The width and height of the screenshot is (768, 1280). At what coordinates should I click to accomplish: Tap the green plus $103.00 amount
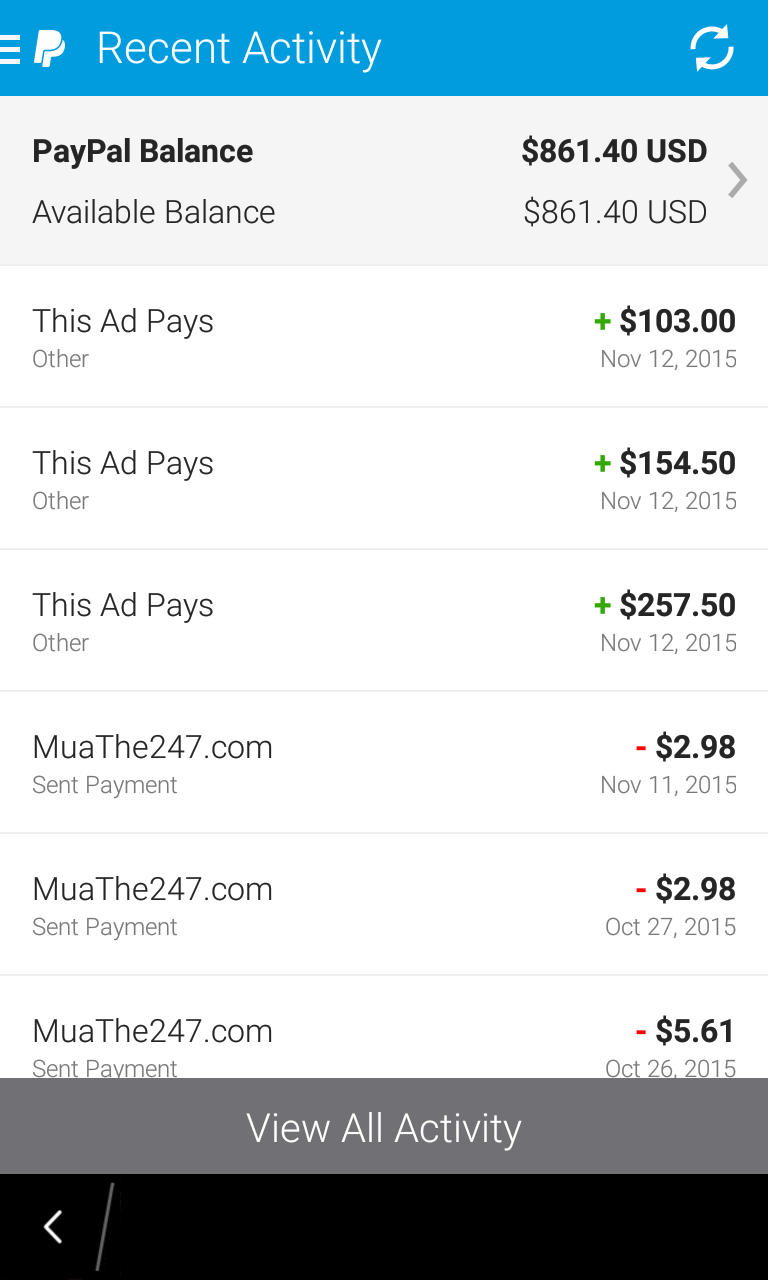(x=665, y=321)
